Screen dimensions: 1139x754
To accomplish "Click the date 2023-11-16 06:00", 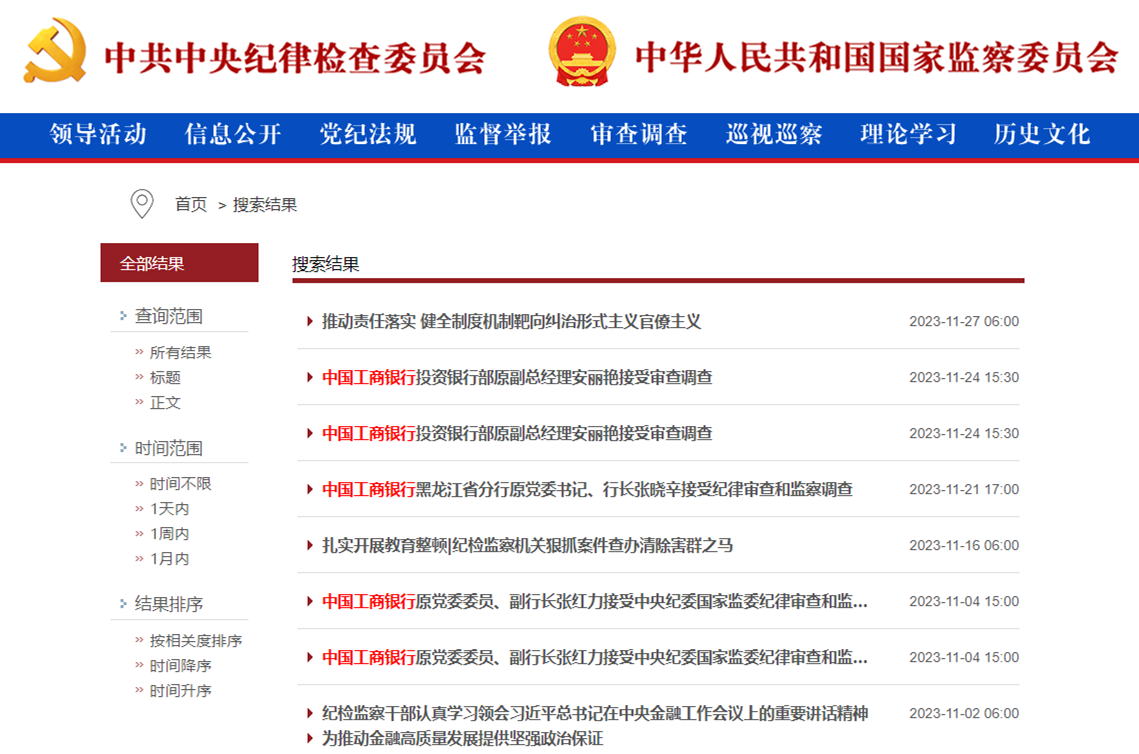I will click(964, 545).
